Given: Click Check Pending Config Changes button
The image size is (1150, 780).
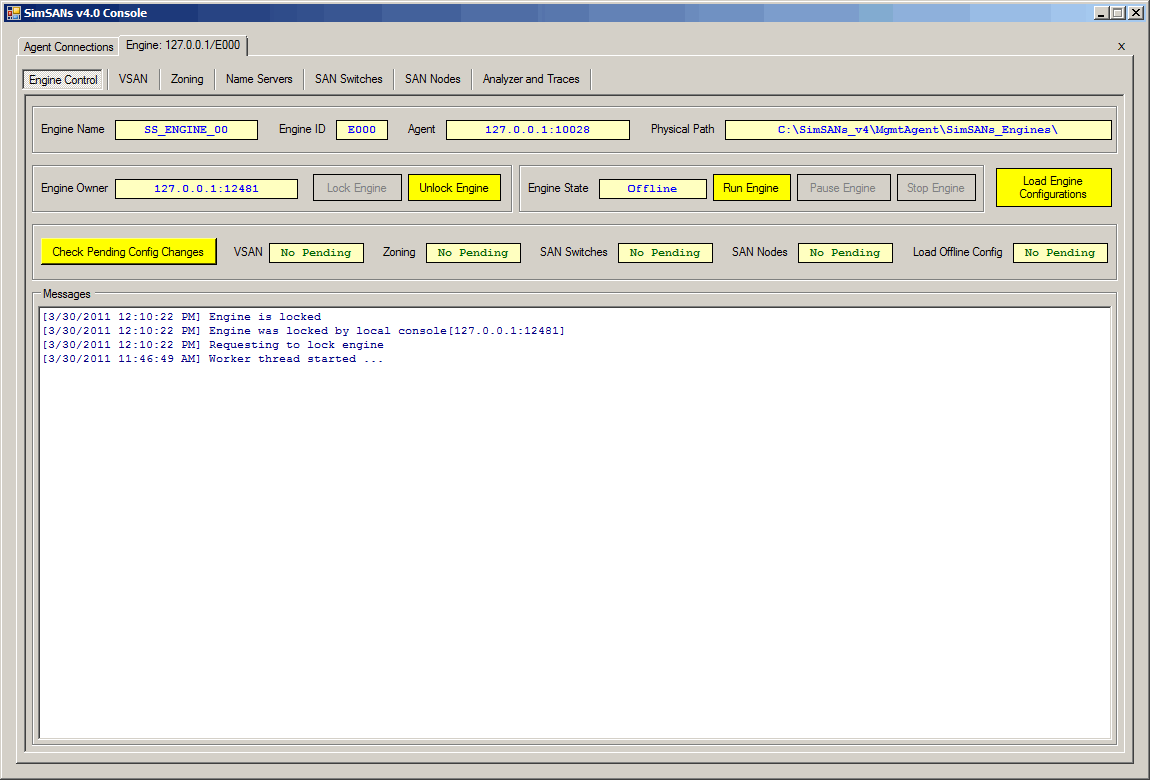Looking at the screenshot, I should (x=128, y=252).
